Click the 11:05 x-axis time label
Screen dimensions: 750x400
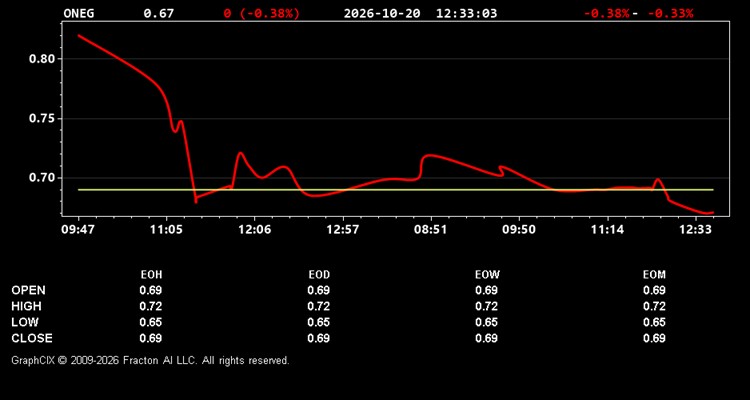pyautogui.click(x=166, y=229)
